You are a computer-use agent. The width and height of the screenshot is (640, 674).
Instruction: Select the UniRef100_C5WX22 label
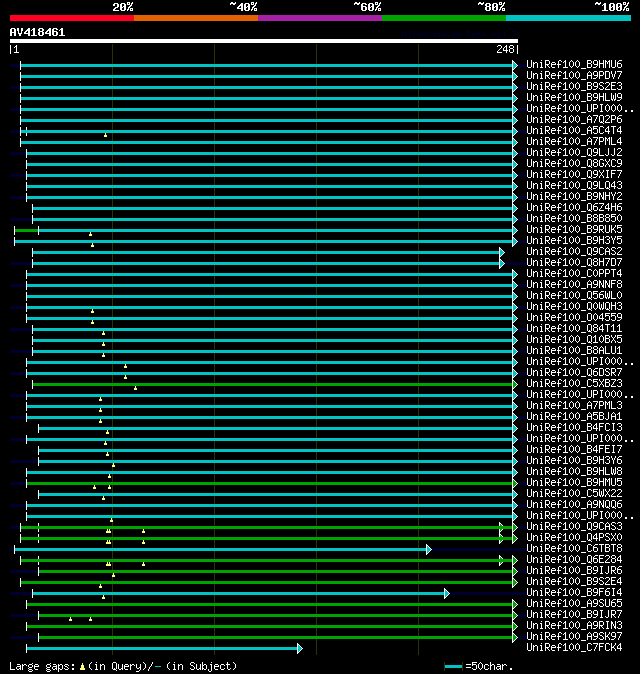(x=574, y=493)
